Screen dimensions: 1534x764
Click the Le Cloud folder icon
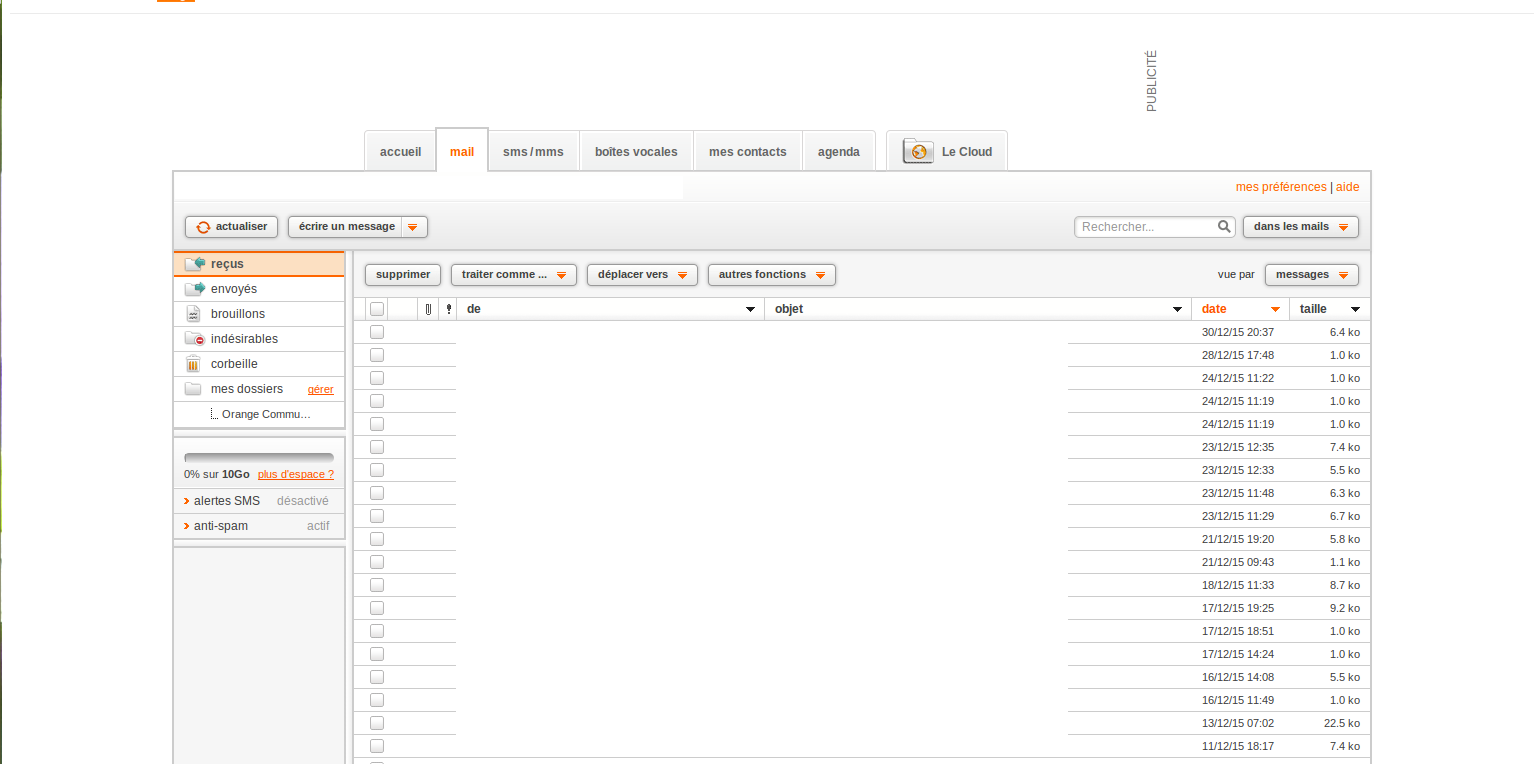click(x=918, y=152)
